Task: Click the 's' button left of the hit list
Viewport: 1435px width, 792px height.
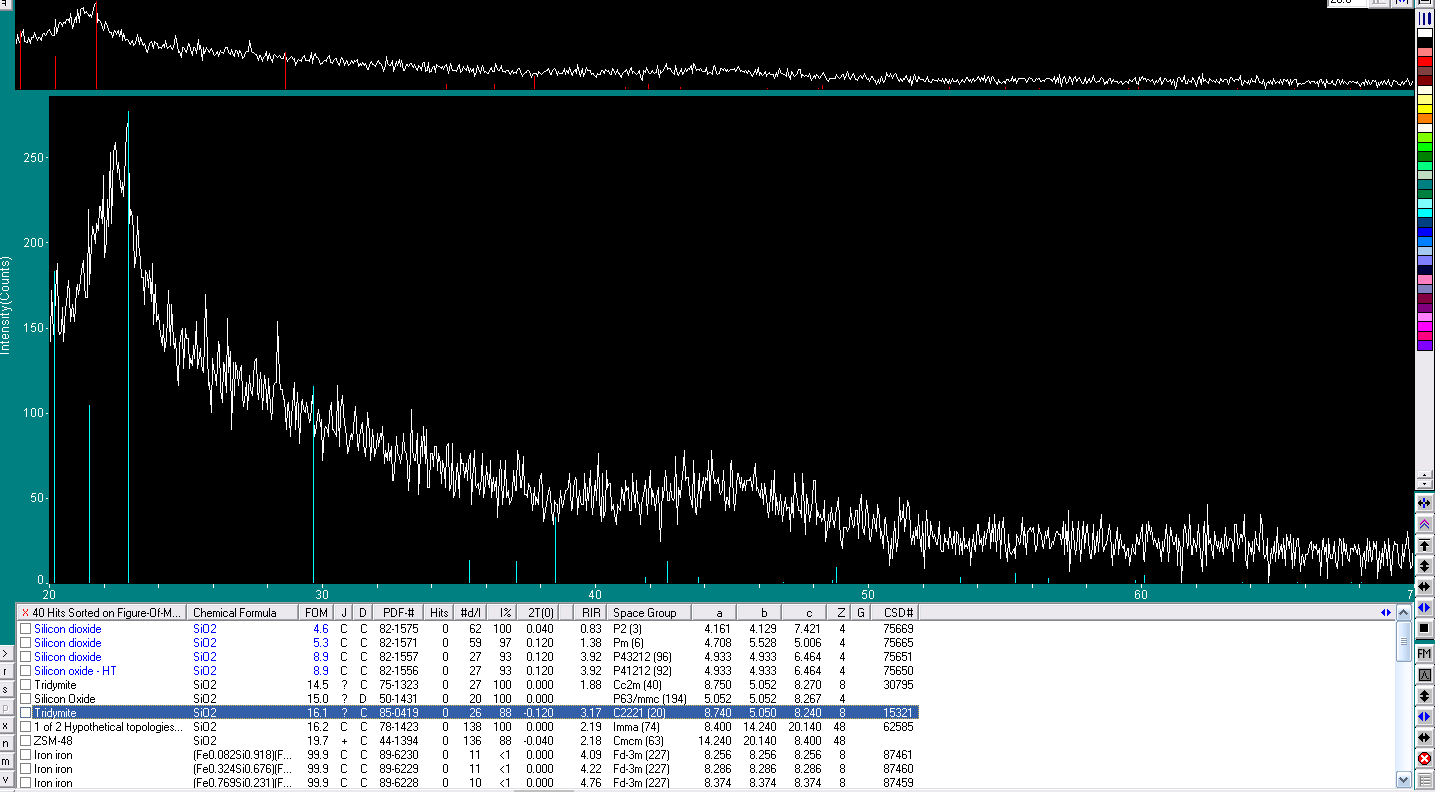Action: click(6, 689)
